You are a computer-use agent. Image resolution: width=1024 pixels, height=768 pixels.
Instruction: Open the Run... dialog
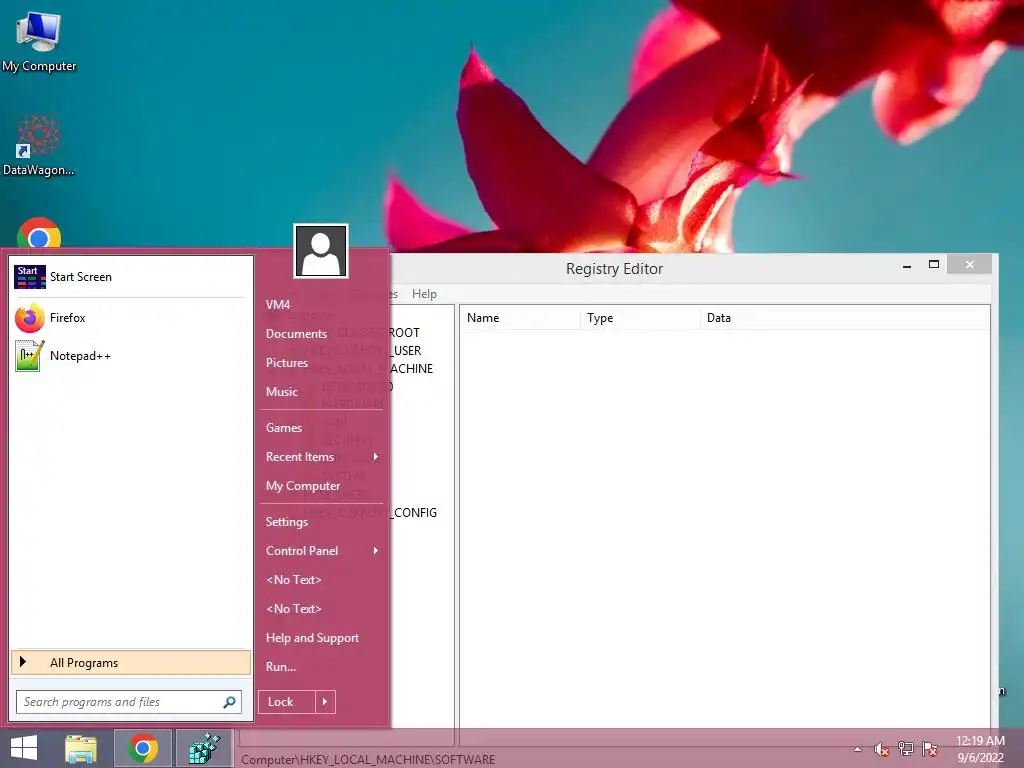coord(281,667)
